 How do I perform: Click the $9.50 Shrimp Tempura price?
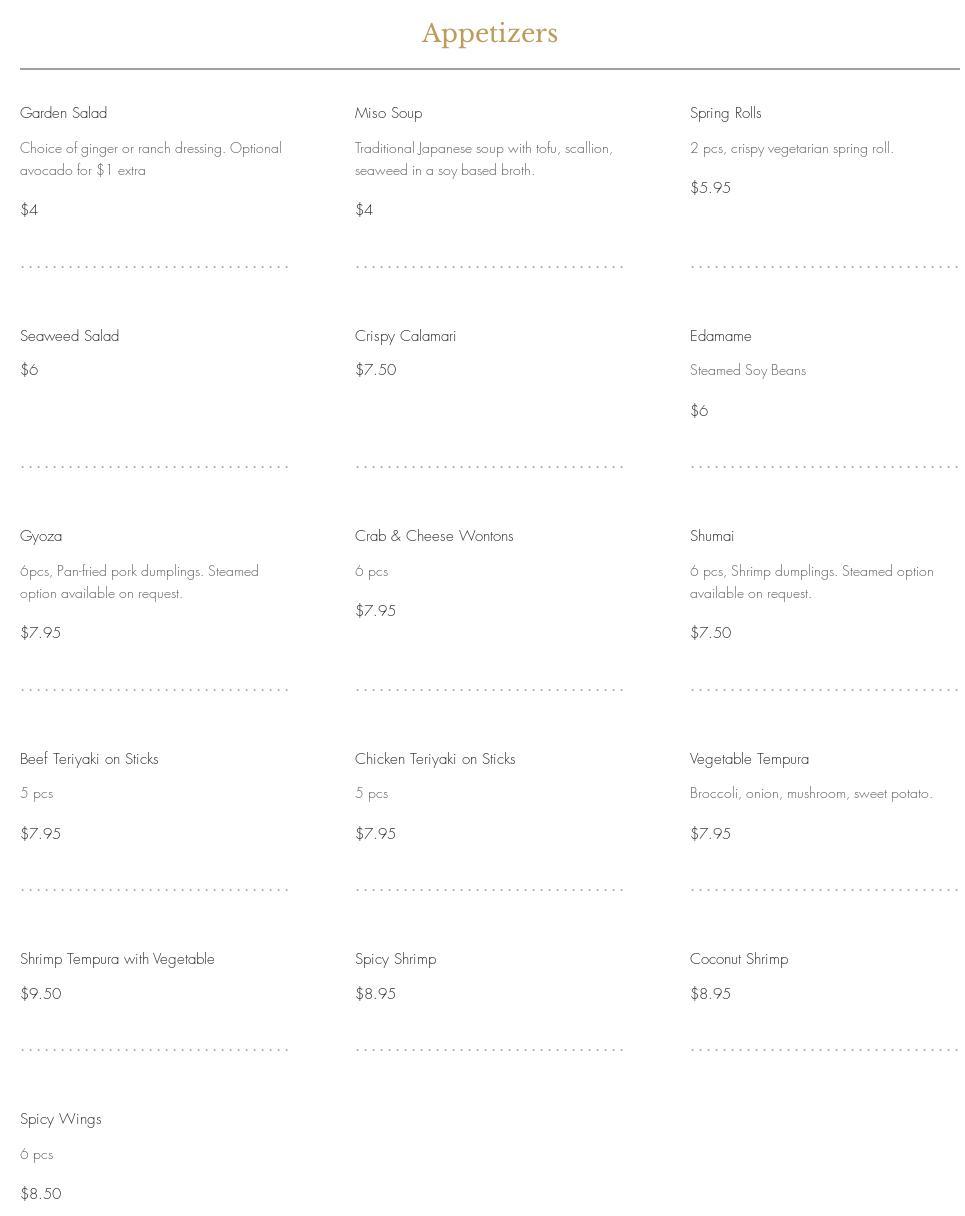41,994
